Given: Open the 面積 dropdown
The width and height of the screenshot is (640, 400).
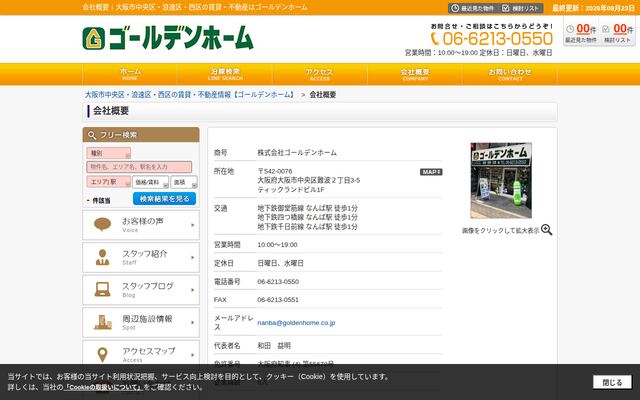Looking at the screenshot, I should click(184, 182).
